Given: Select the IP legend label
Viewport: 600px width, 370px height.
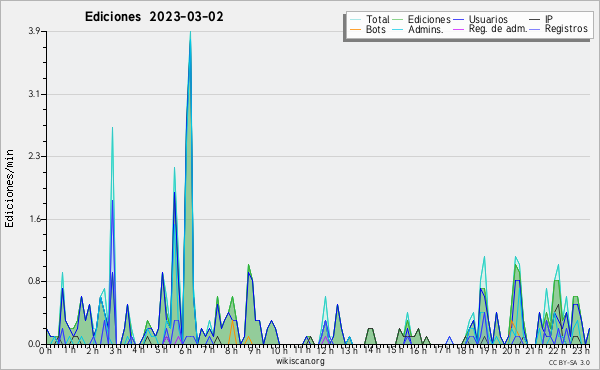Looking at the screenshot, I should pos(549,19).
